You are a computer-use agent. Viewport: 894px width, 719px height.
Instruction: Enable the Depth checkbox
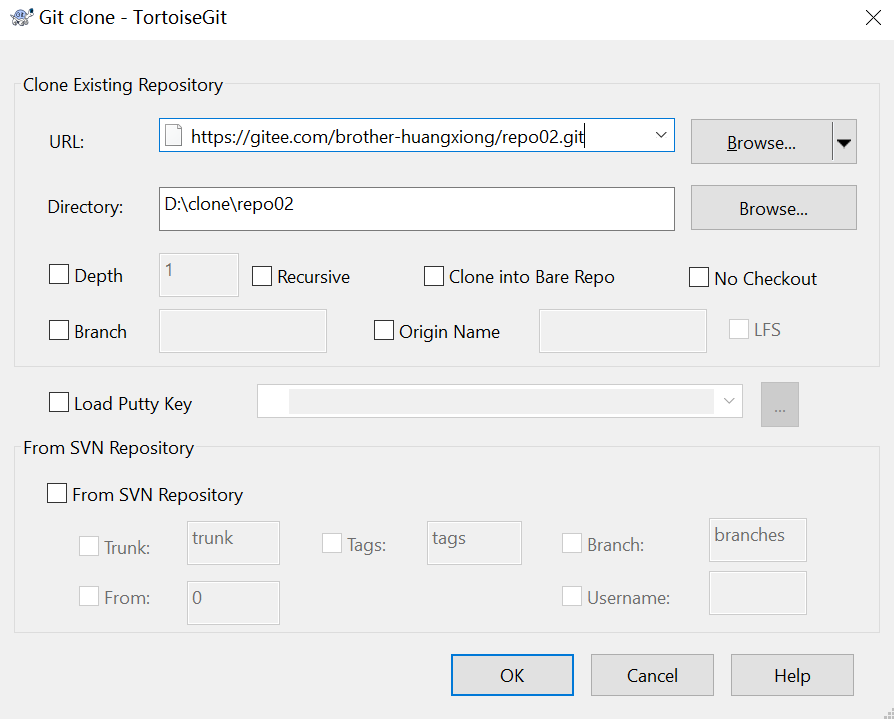[x=59, y=274]
